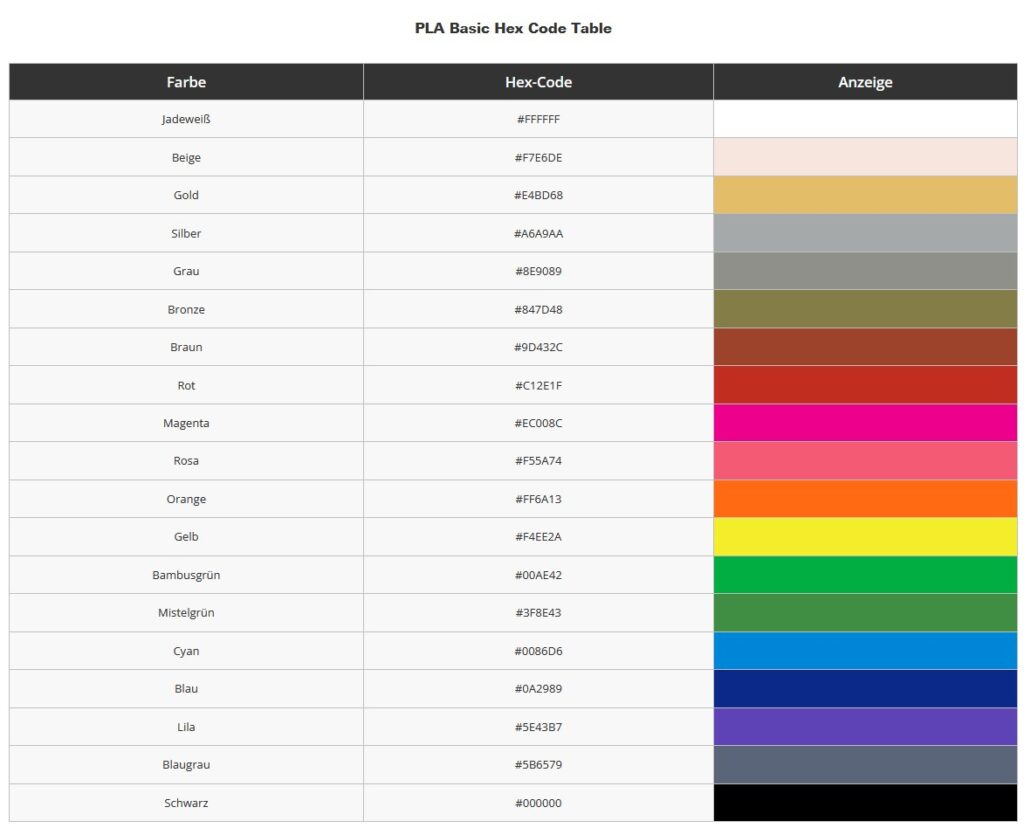Select hex code #8E9089
This screenshot has width=1024, height=828.
538,271
